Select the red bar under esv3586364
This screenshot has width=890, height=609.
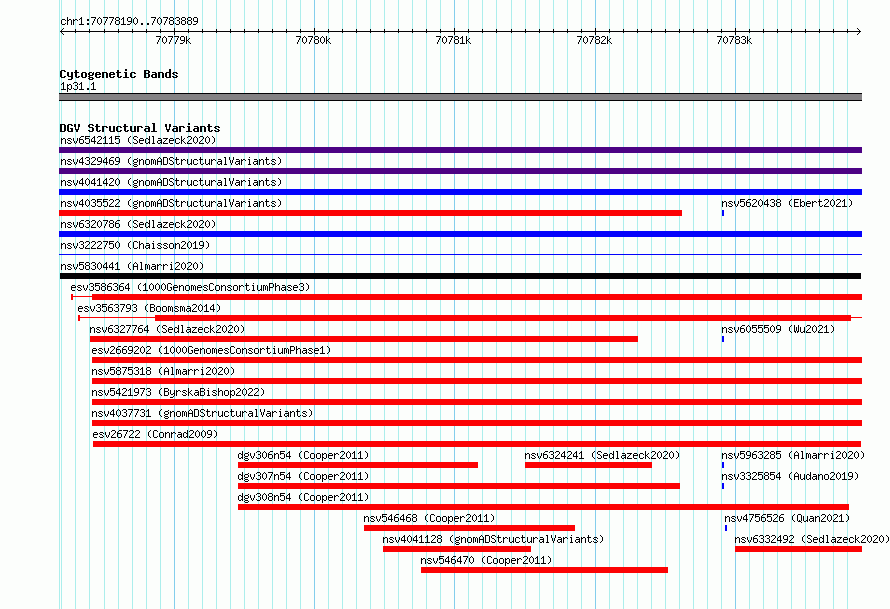click(x=477, y=297)
